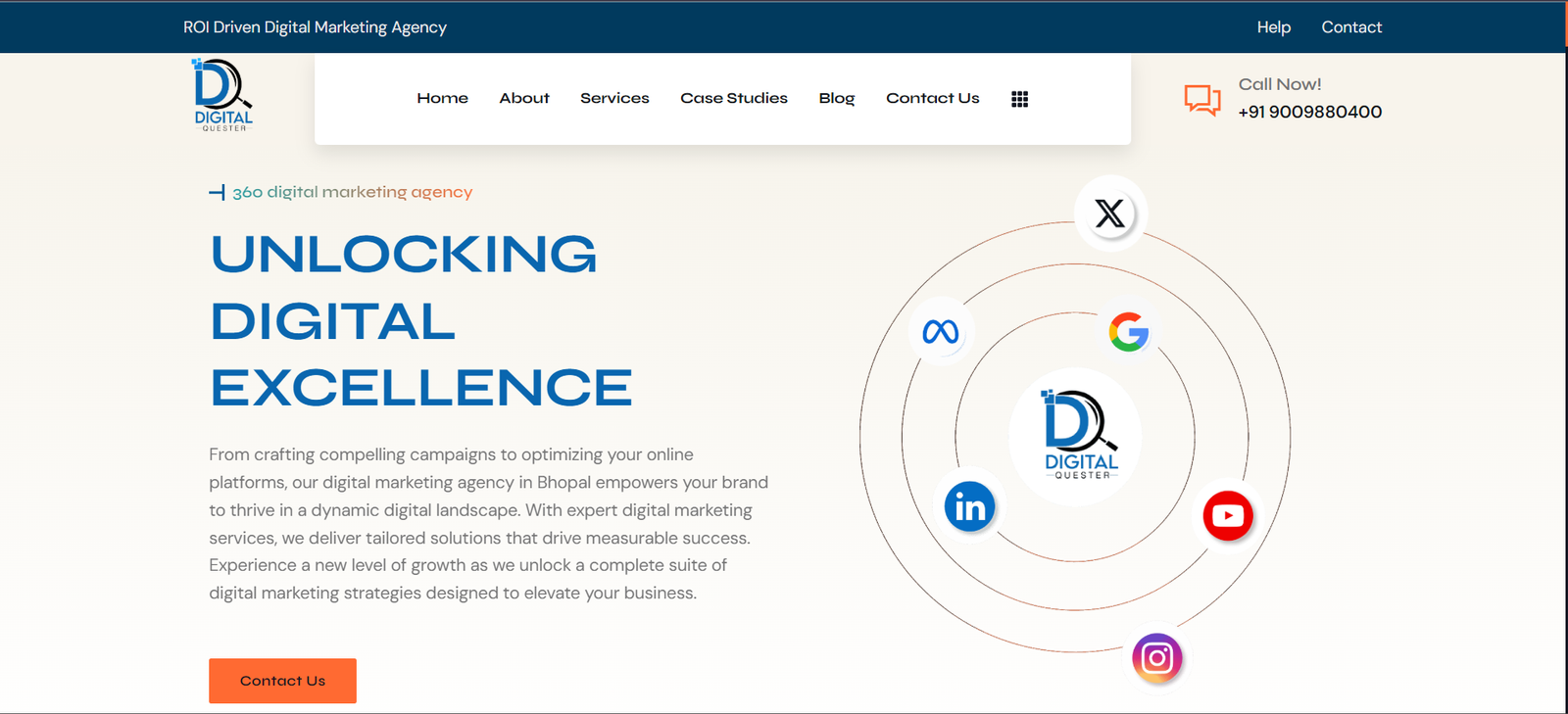
Task: Click the Meta infinity icon
Action: coord(941,331)
